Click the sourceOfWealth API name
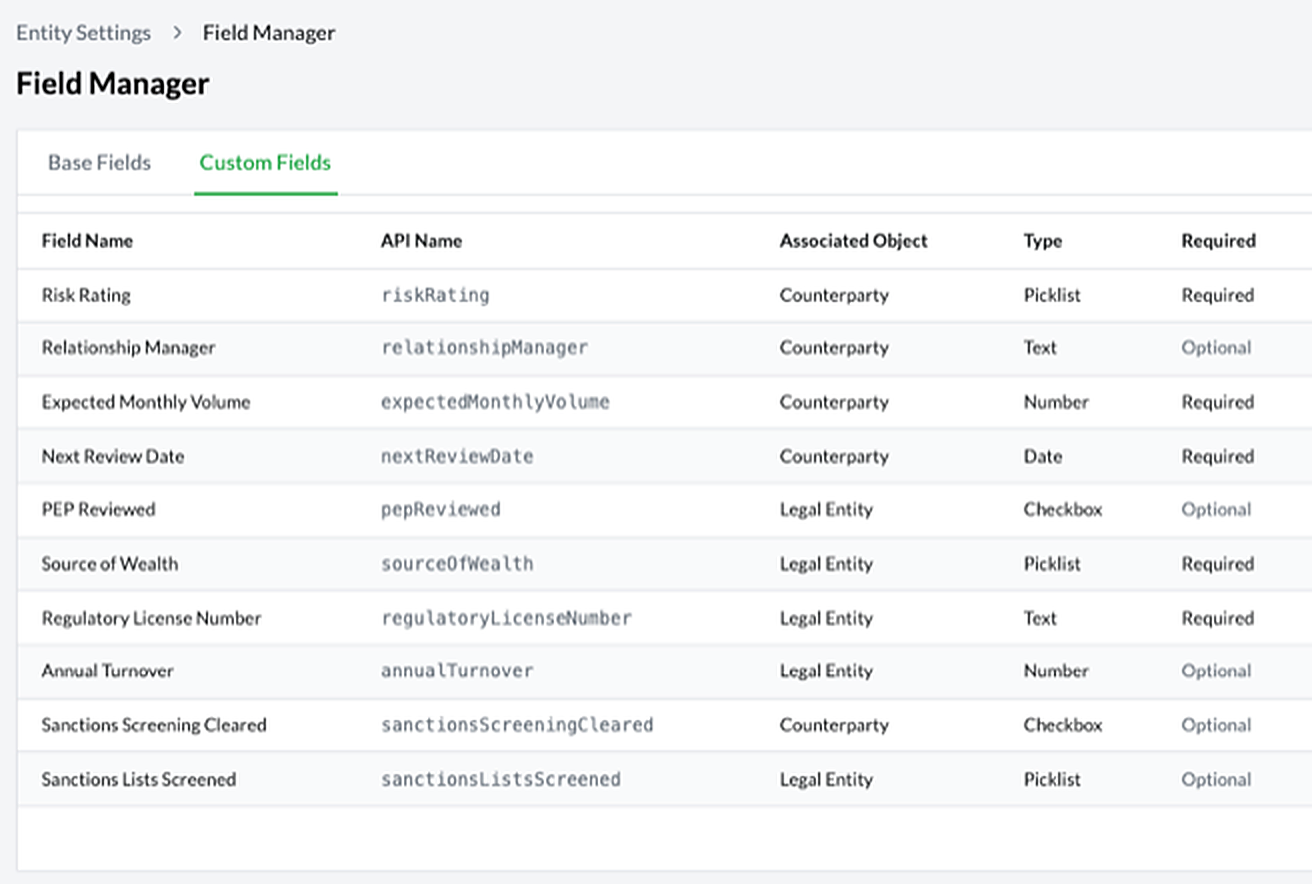This screenshot has height=884, width=1312. coord(457,564)
